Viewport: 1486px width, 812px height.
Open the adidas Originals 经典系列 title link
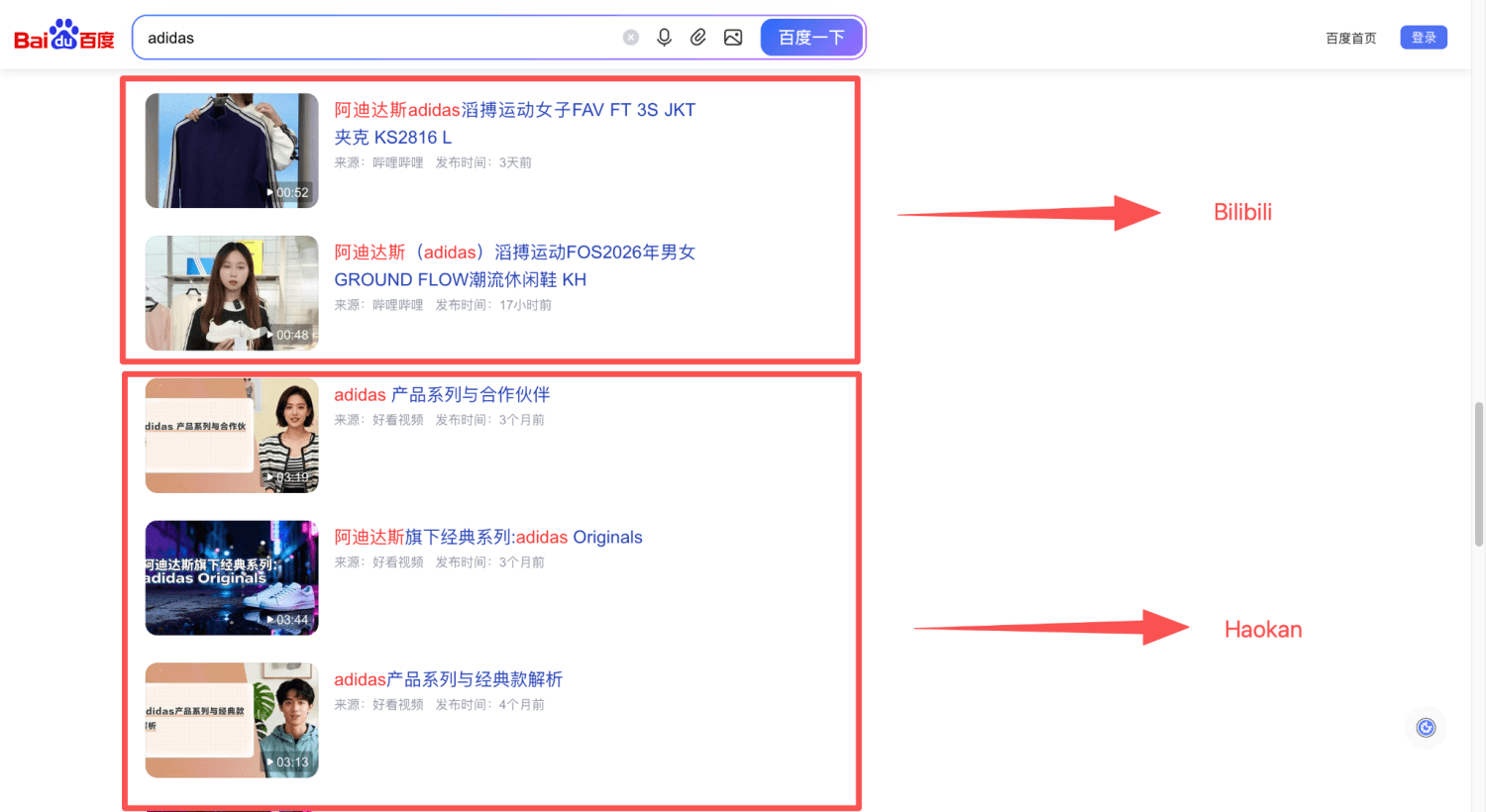coord(488,538)
